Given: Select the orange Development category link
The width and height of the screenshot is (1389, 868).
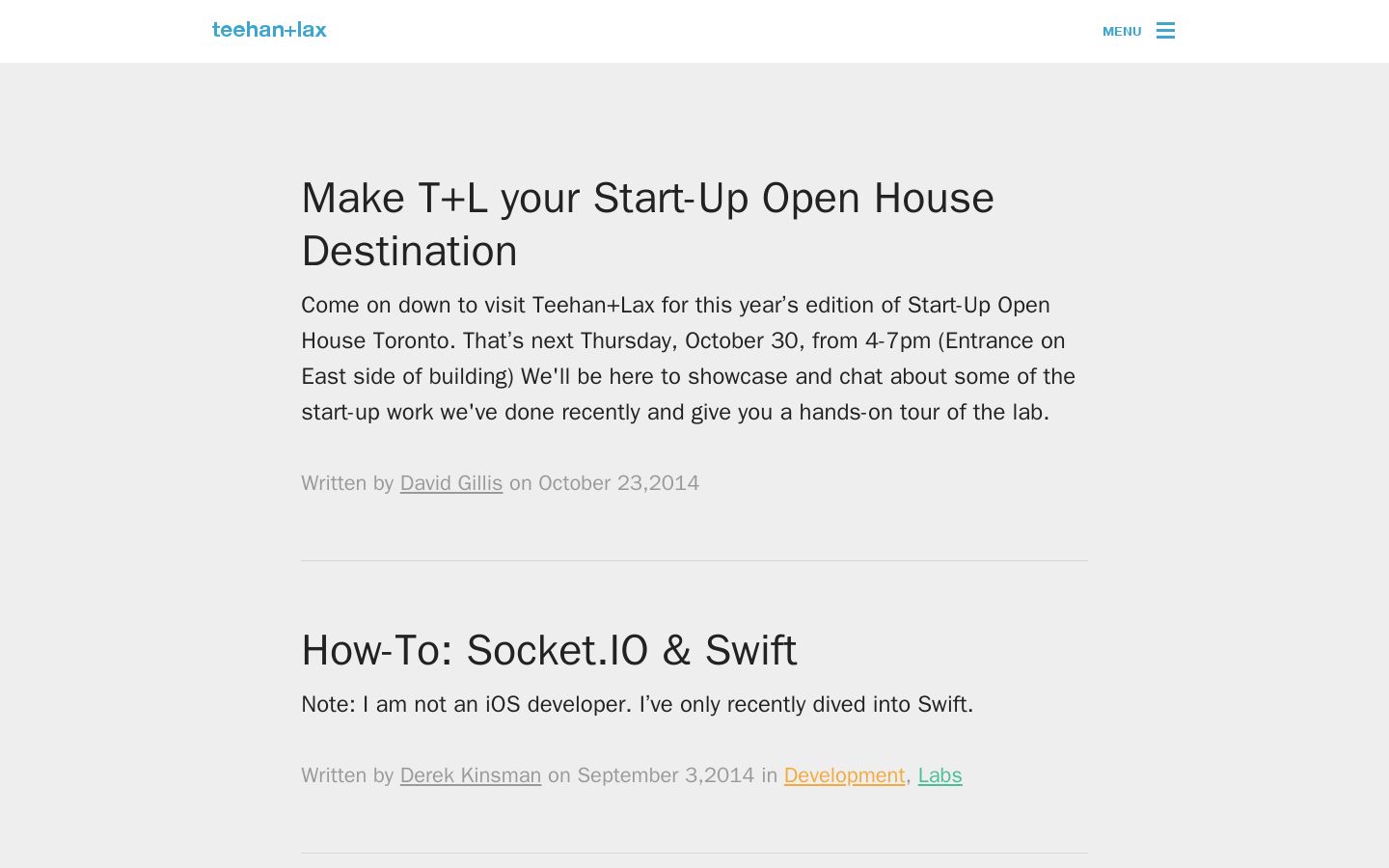Looking at the screenshot, I should 844,775.
